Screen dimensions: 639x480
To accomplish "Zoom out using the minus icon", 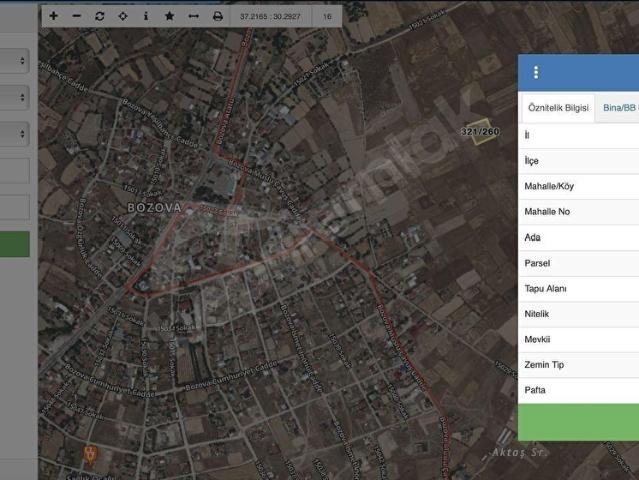I will pyautogui.click(x=76, y=16).
